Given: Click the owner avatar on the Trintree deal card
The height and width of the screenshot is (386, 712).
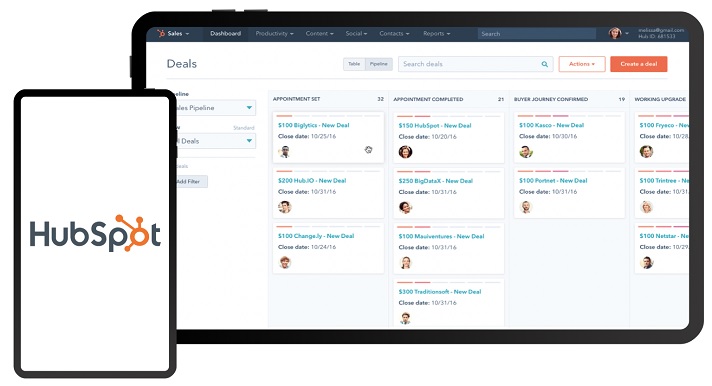Looking at the screenshot, I should (646, 207).
